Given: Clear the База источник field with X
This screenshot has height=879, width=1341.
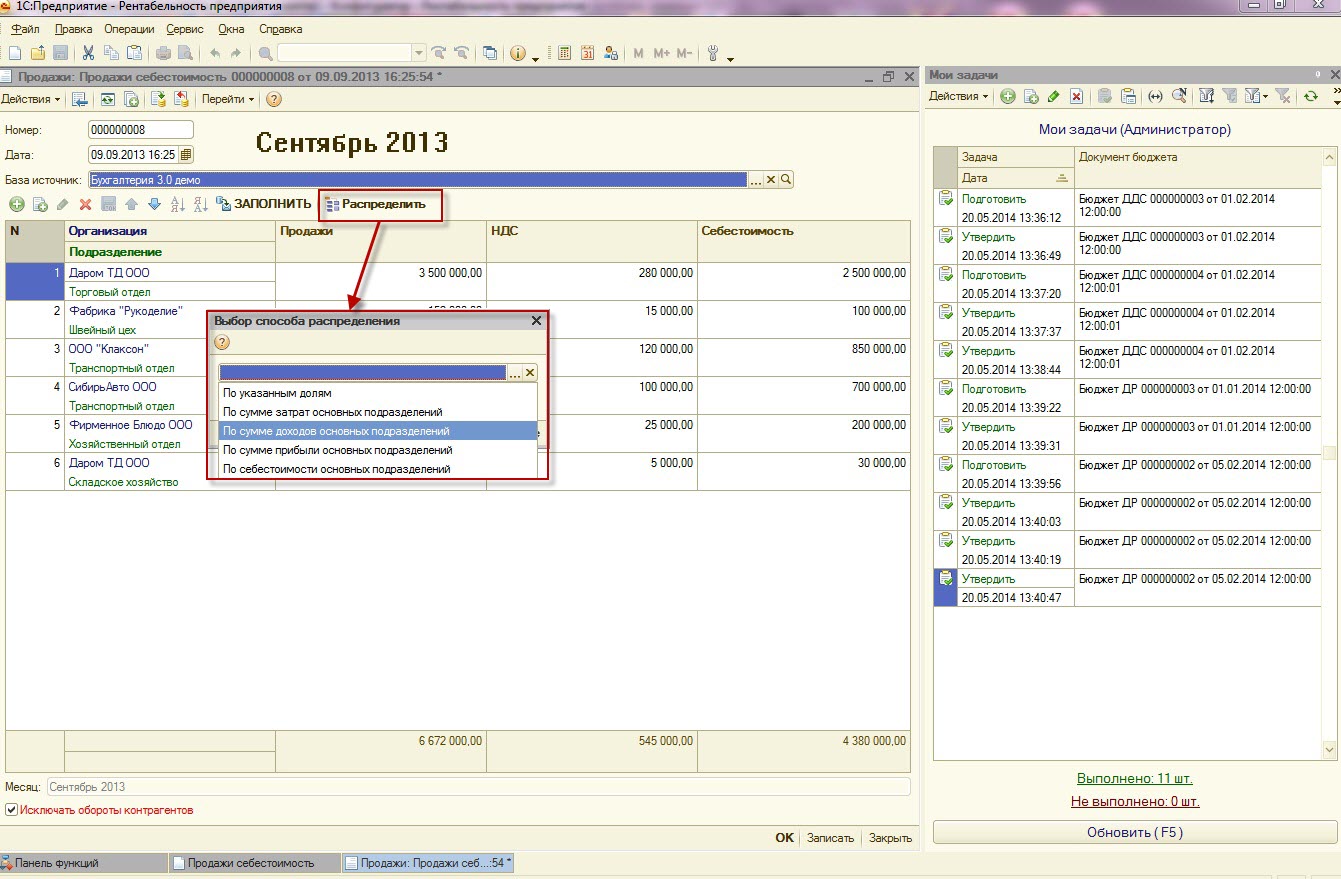Looking at the screenshot, I should 771,180.
